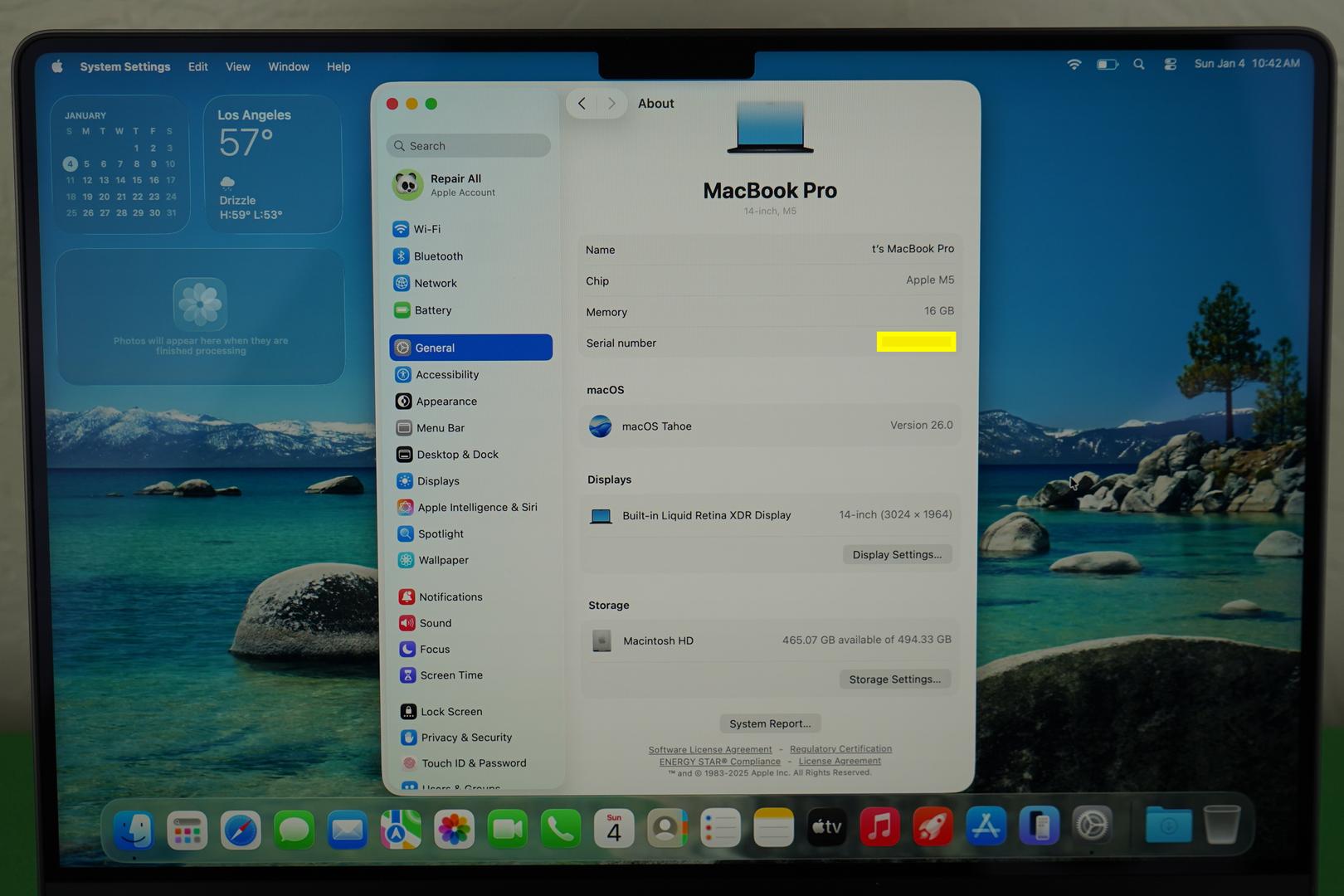Open Battery settings pane
The image size is (1344, 896).
point(432,310)
